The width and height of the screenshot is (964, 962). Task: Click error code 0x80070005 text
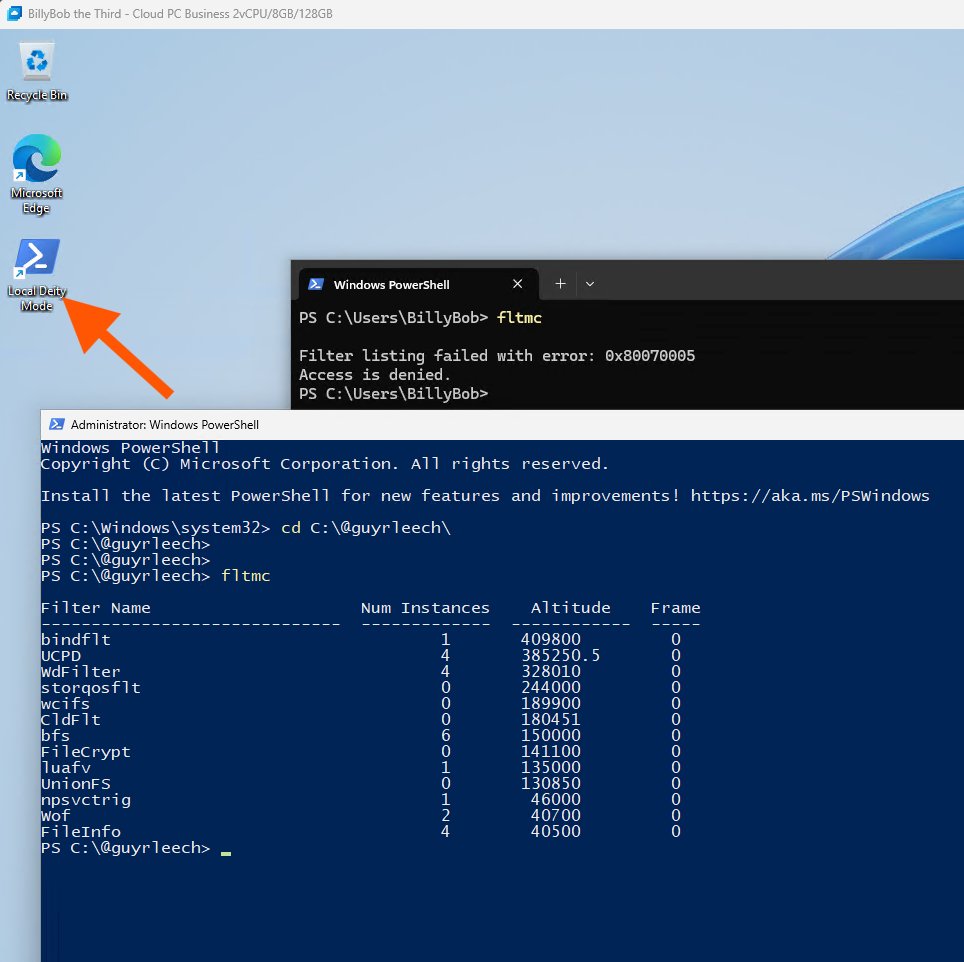pos(650,355)
